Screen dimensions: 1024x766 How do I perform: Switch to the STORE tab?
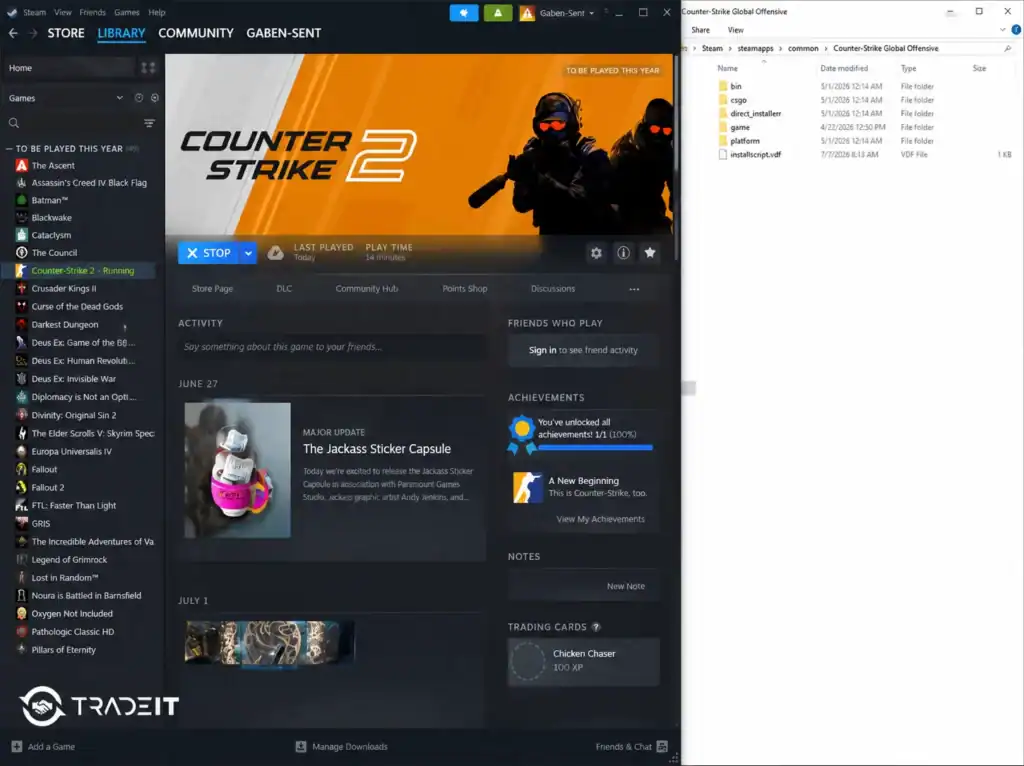click(66, 33)
